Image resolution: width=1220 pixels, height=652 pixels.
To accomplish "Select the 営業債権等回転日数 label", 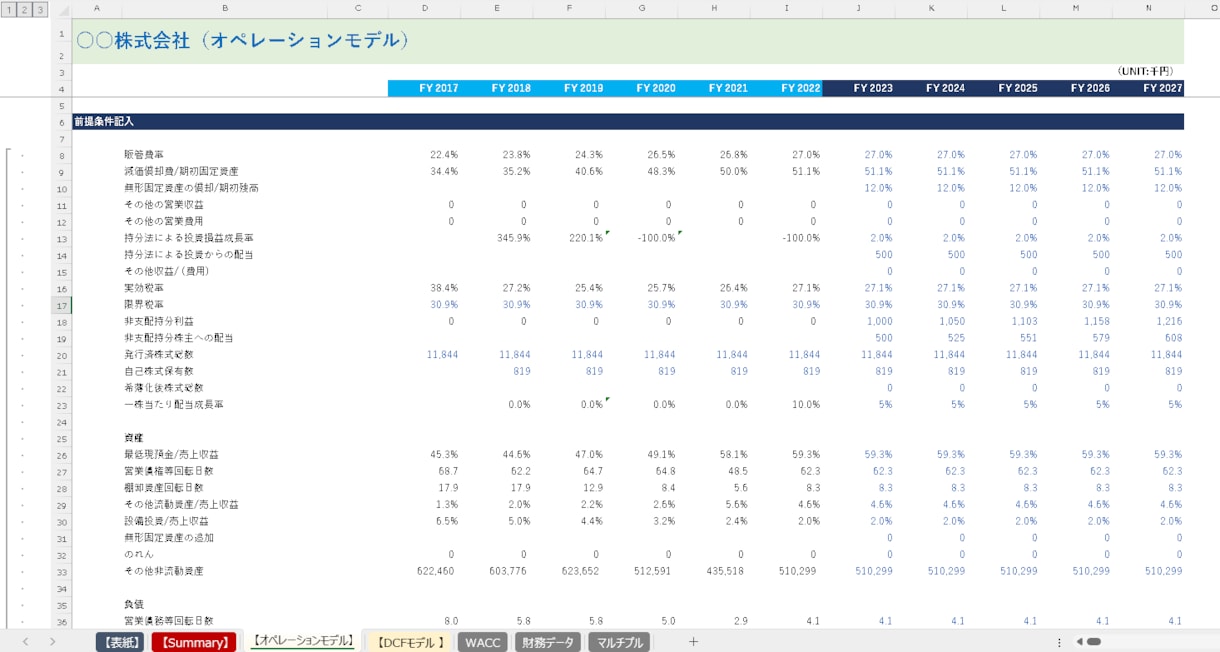I will click(168, 471).
